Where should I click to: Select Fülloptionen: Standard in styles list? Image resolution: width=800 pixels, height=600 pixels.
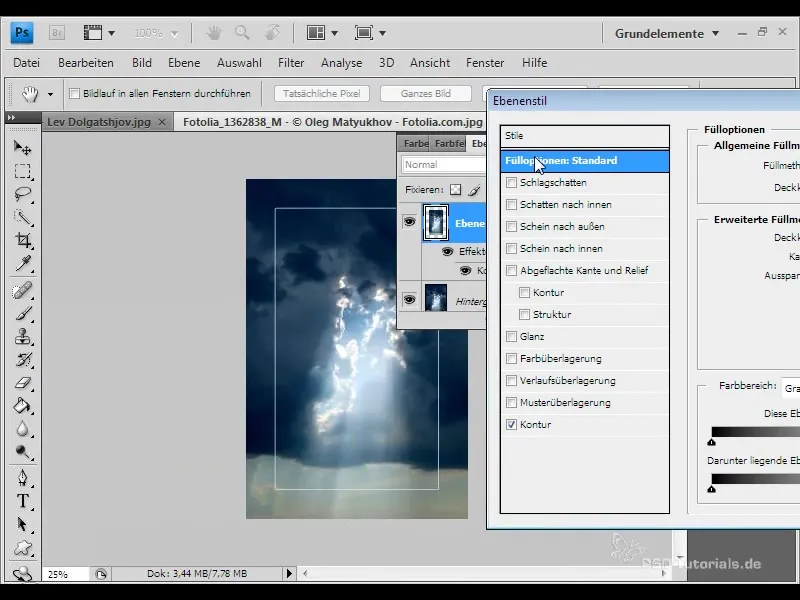pos(585,161)
